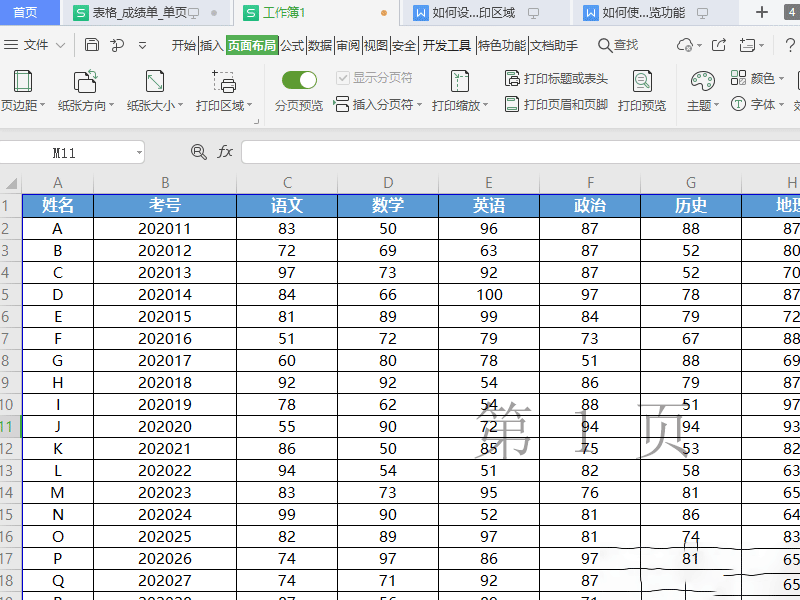The width and height of the screenshot is (800, 600).
Task: Click the page setup dialog launcher
Action: 257,121
